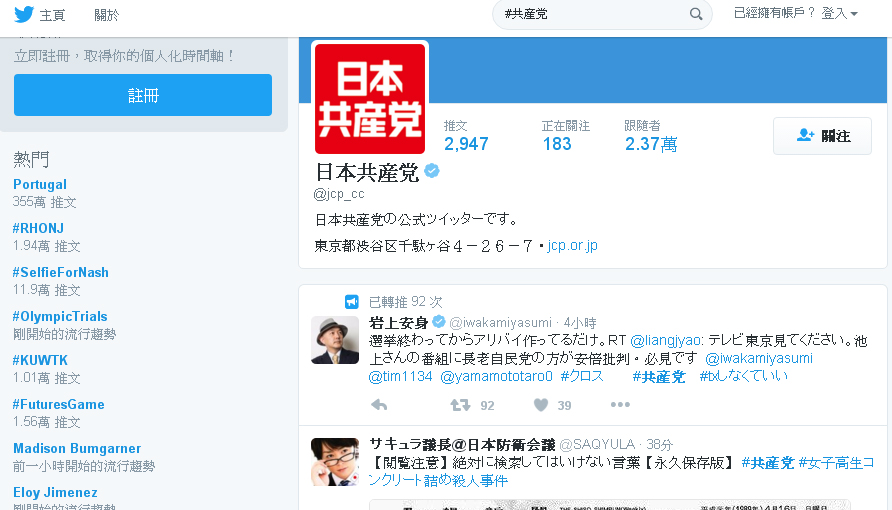Image resolution: width=892 pixels, height=510 pixels.
Task: Click the address 東京都渋谷区千駄ヶ谷４－２６－７
Action: coord(424,246)
